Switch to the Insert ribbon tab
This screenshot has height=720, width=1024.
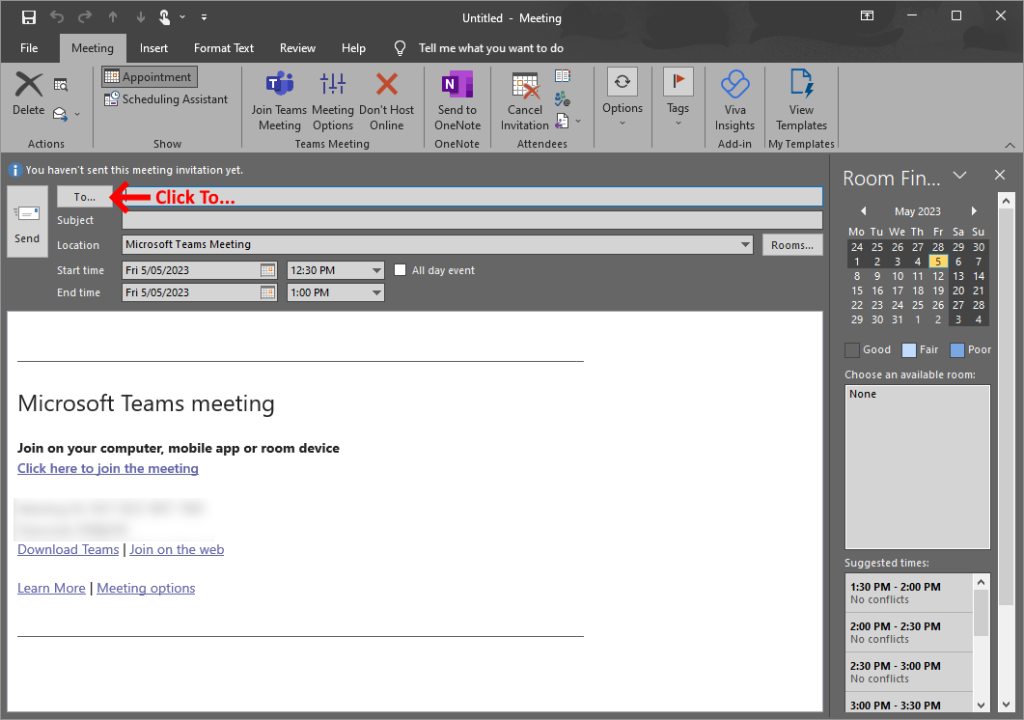[x=154, y=48]
